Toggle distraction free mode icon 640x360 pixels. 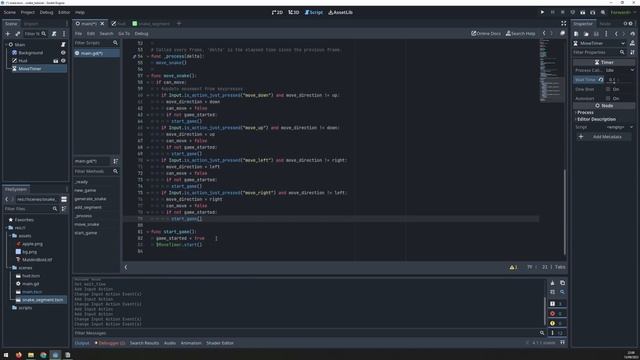coord(564,24)
